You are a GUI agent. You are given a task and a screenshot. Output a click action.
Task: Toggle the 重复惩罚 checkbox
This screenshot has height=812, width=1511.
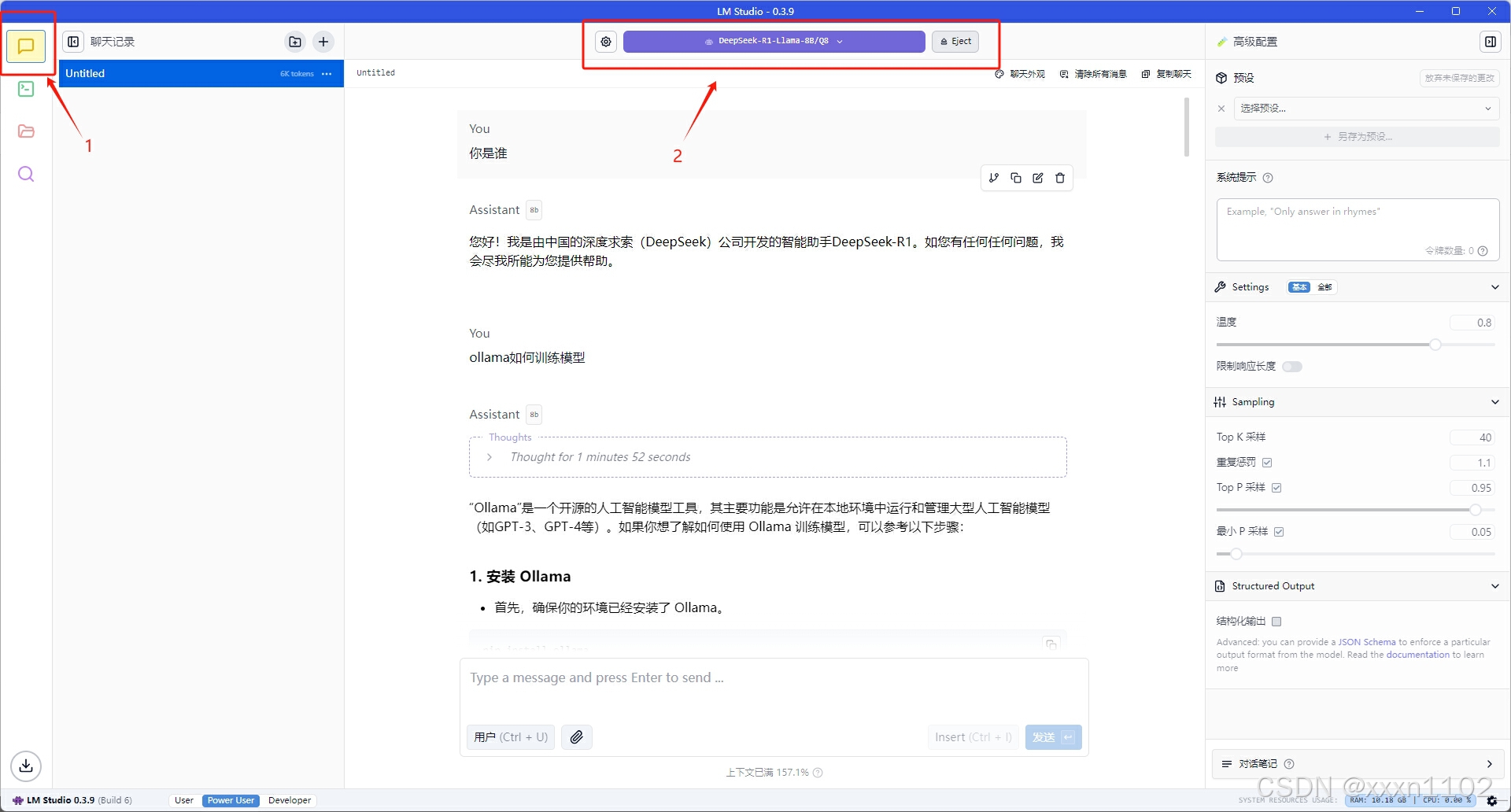(x=1267, y=463)
